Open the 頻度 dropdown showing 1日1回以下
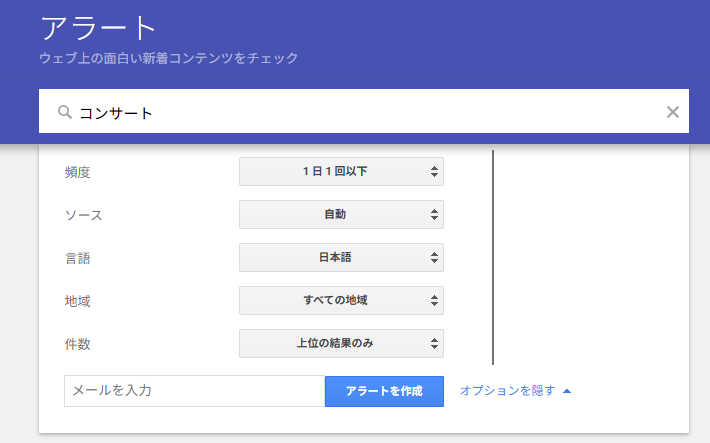Screen dimensions: 710x443 340,171
